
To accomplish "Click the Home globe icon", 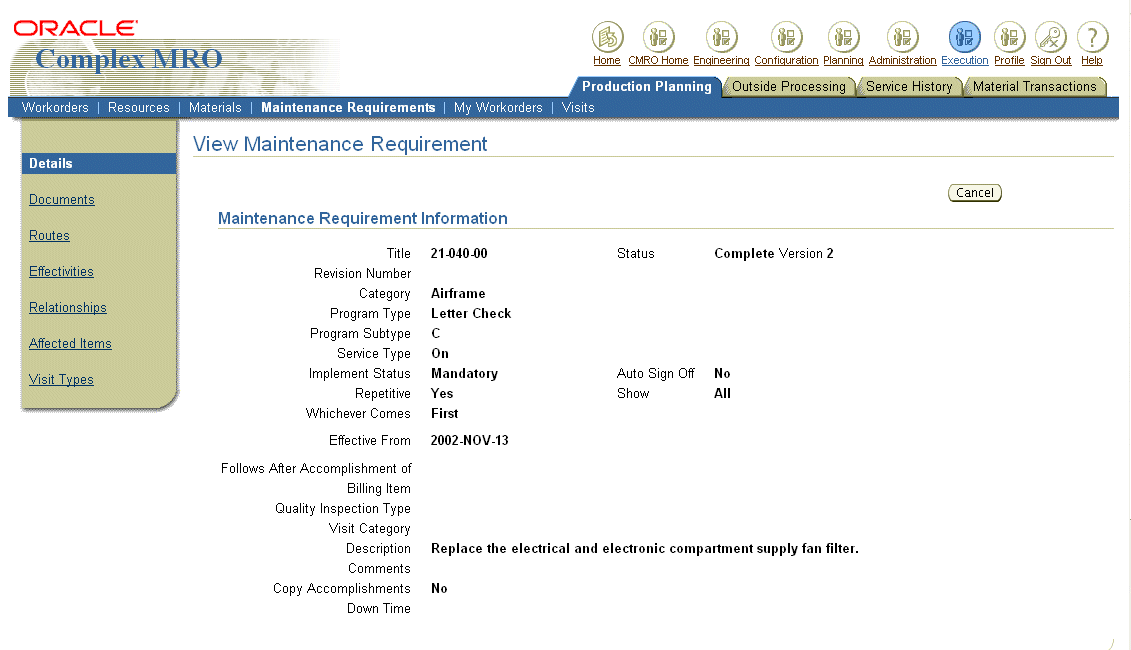I will click(607, 37).
